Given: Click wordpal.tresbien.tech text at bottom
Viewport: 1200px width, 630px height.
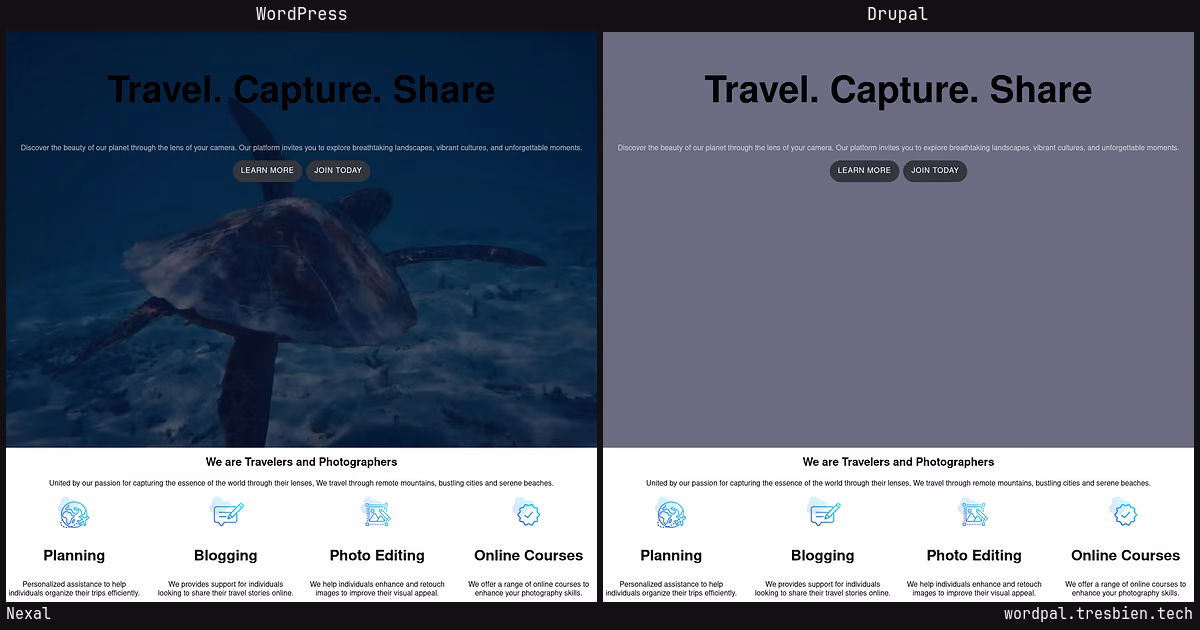Looking at the screenshot, I should point(1098,614).
